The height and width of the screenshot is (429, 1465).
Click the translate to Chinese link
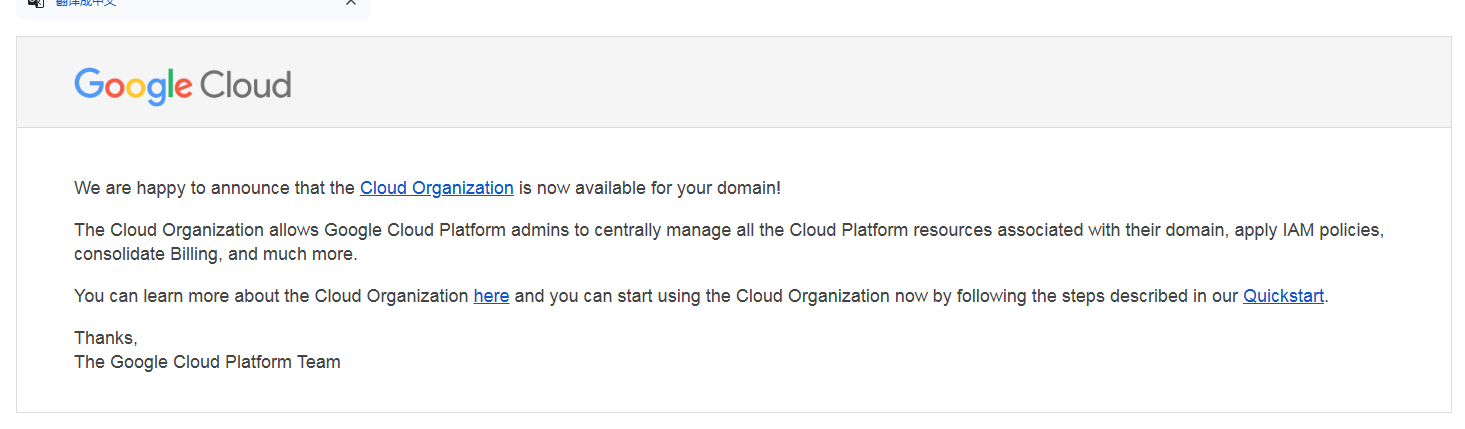(x=86, y=3)
